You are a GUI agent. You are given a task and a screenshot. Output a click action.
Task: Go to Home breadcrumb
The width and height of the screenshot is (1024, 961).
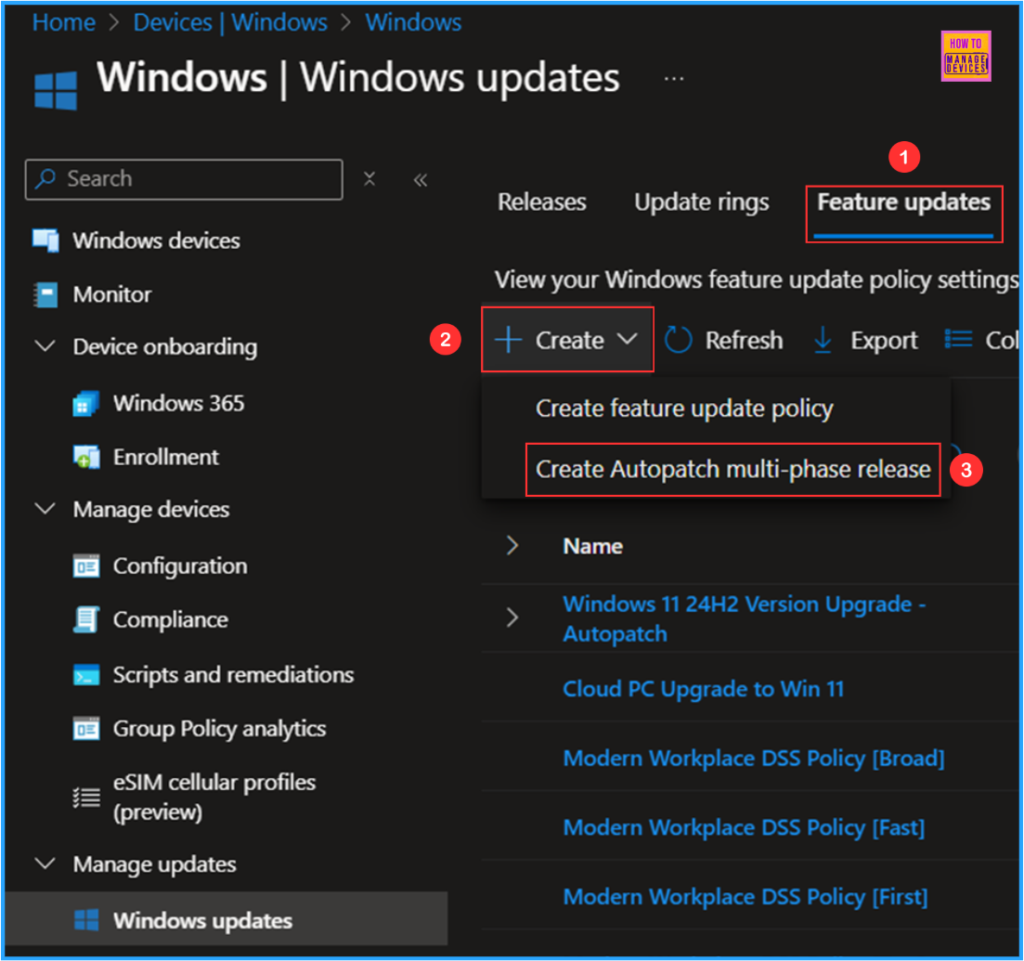[x=64, y=22]
